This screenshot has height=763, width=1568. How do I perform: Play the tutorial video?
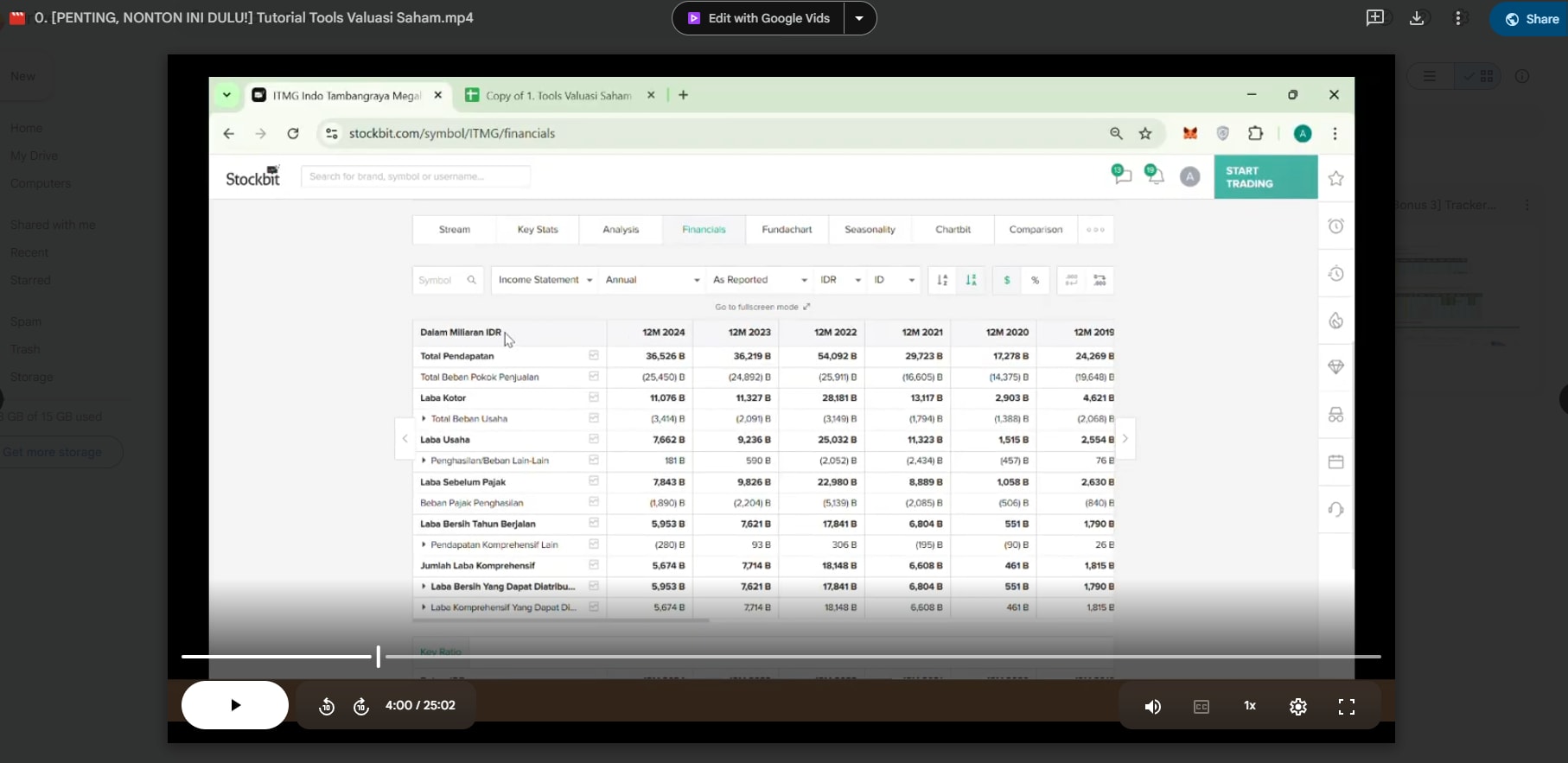(x=235, y=705)
